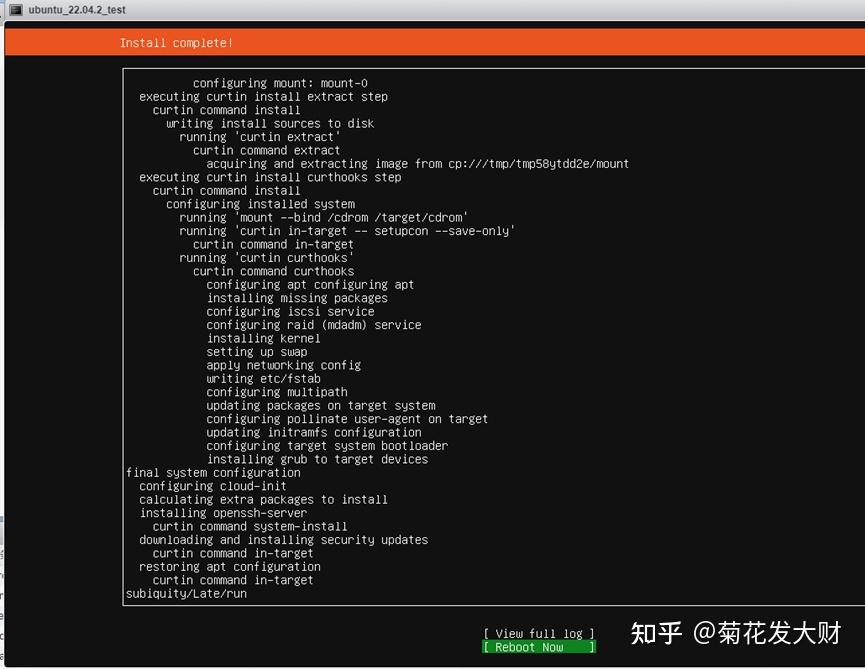Click line calculating extra packages to install
This screenshot has height=669, width=865.
pyautogui.click(x=263, y=500)
